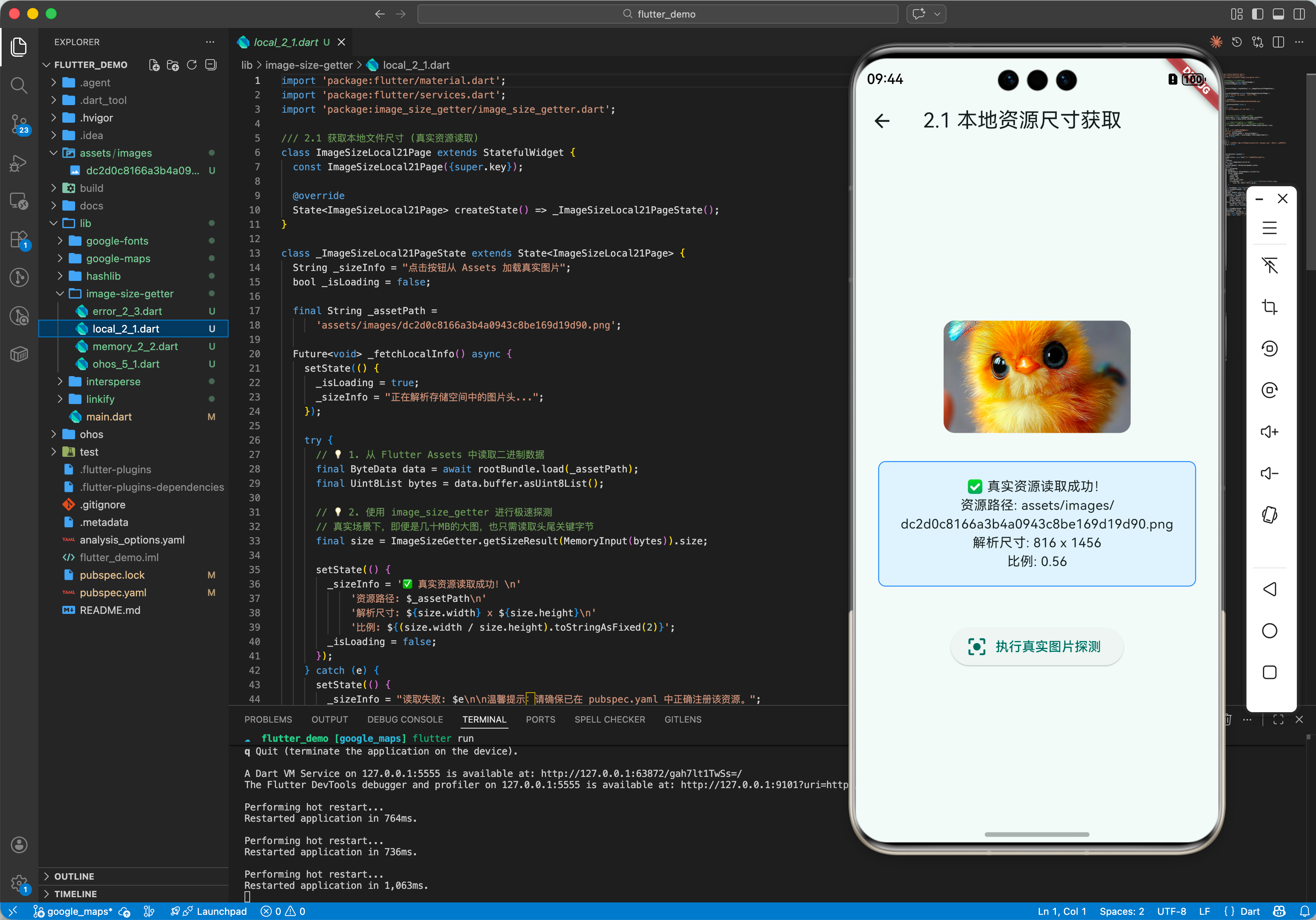The image size is (1316, 920).
Task: Toggle the bottom panel layout button
Action: [1278, 14]
